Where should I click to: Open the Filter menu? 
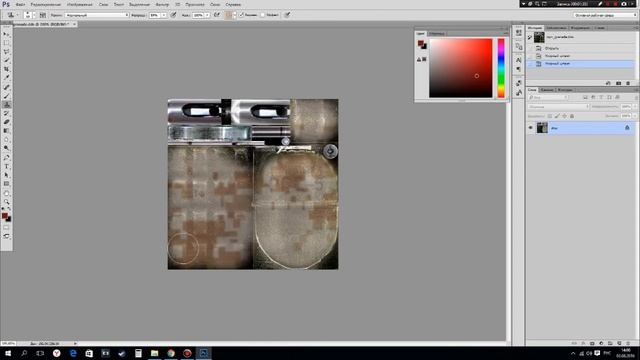(x=162, y=4)
